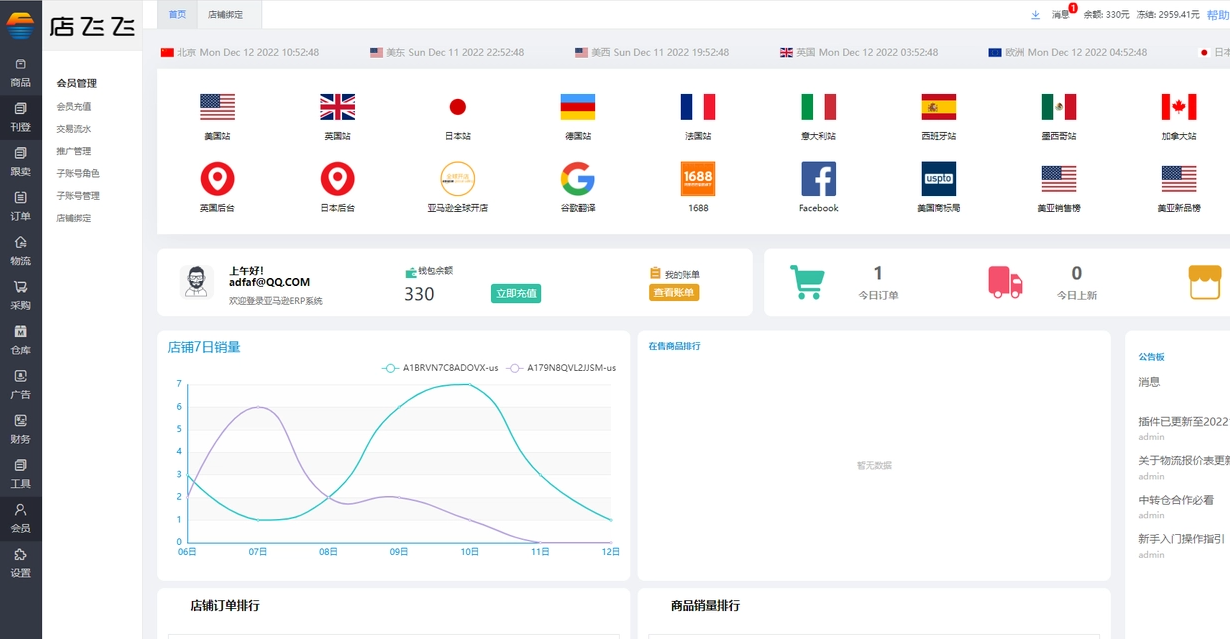Click the adfaf@QQ.COM account name
Image resolution: width=1230 pixels, height=639 pixels.
pos(269,282)
